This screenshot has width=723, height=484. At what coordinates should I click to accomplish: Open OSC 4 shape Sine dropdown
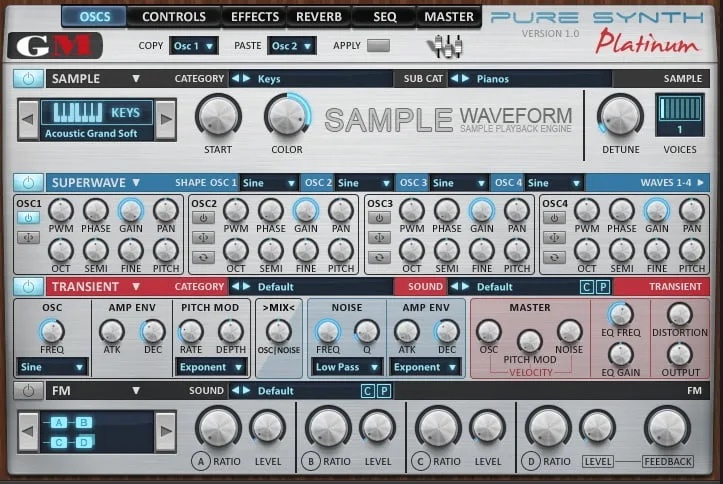tap(554, 183)
